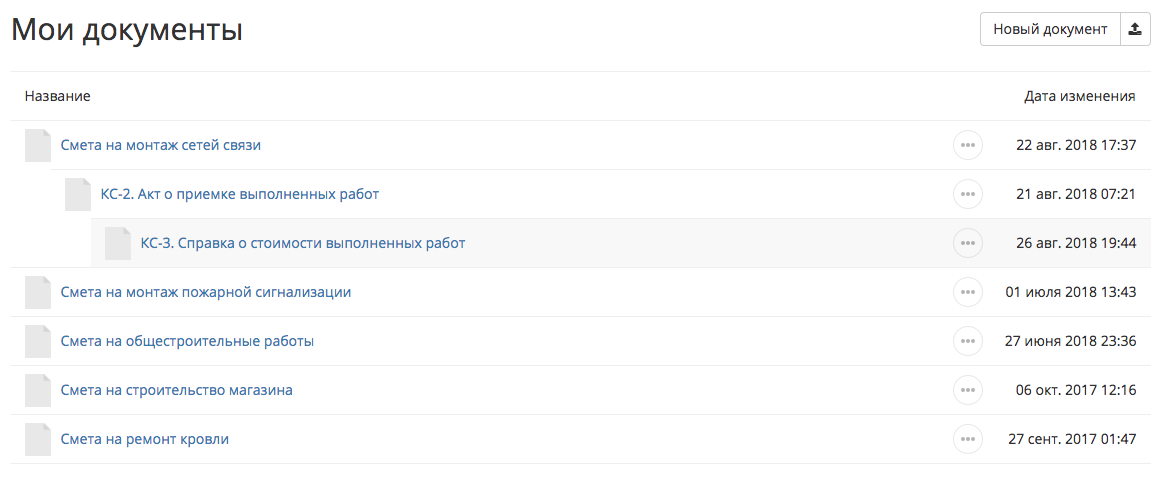
Task: Click ellipsis for Смета на общестроительные работы
Action: point(967,341)
